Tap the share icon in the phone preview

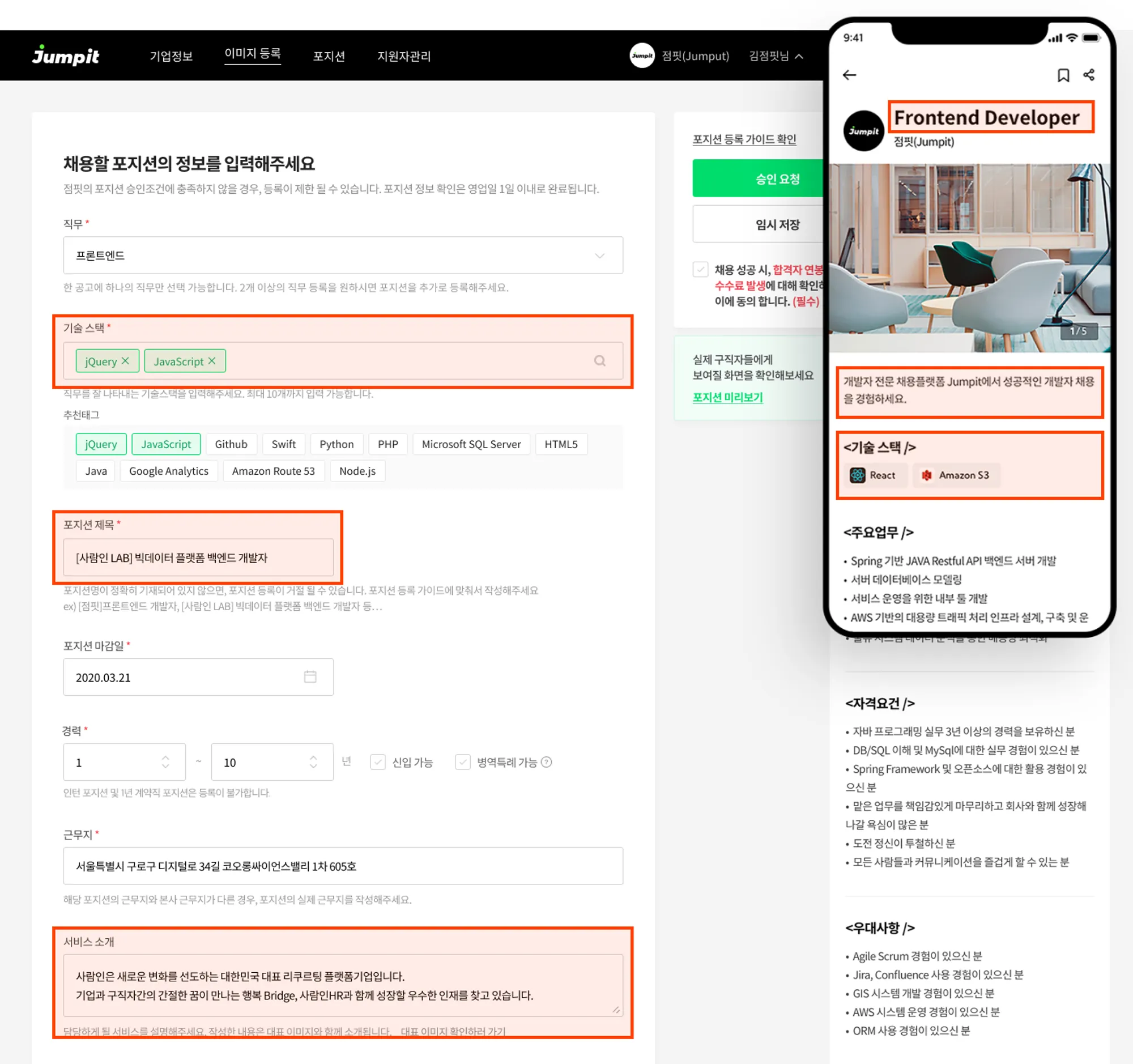click(1089, 75)
